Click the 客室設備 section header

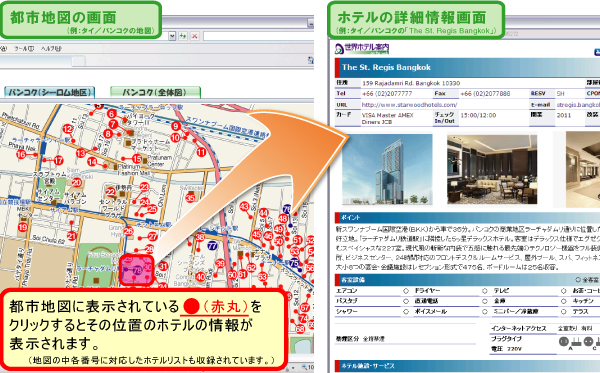[467, 280]
